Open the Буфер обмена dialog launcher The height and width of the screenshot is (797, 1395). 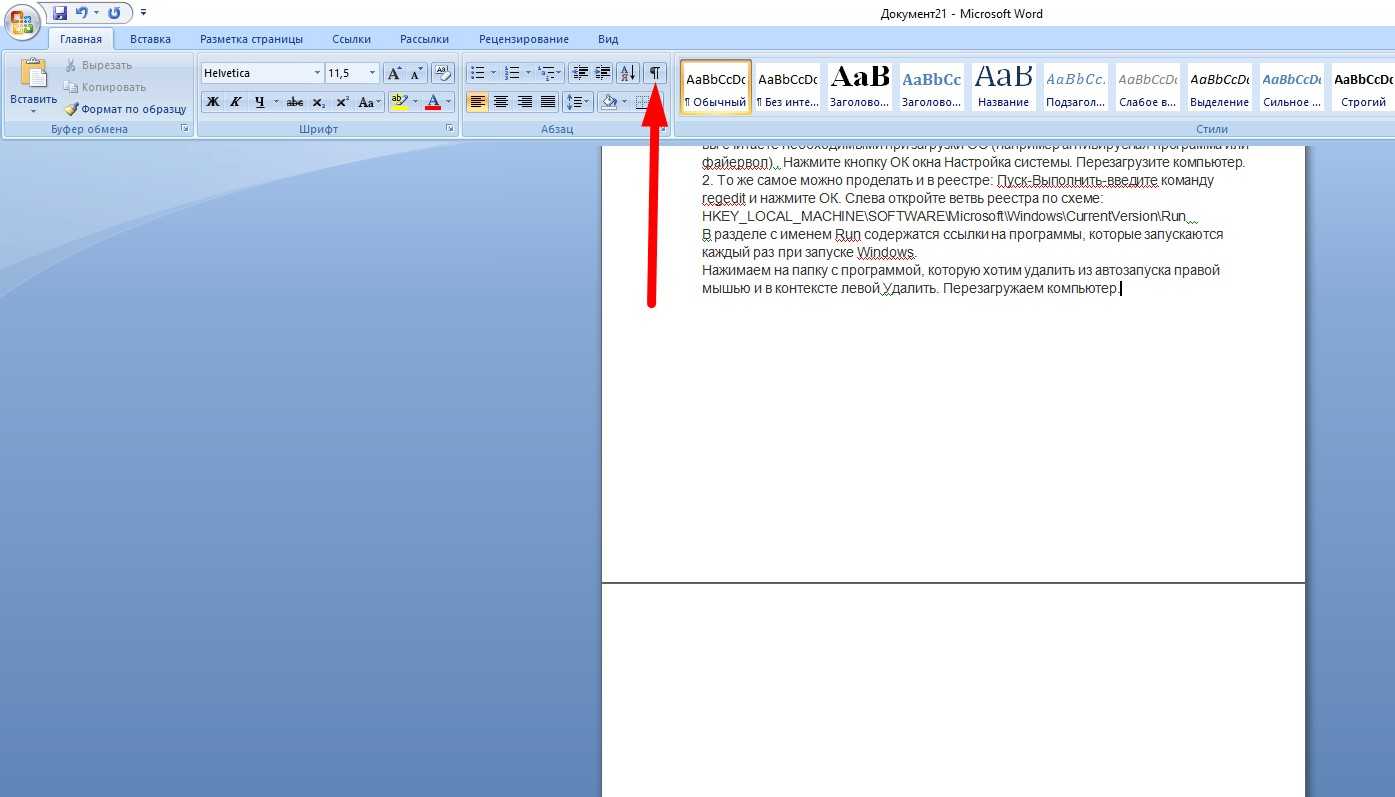184,129
